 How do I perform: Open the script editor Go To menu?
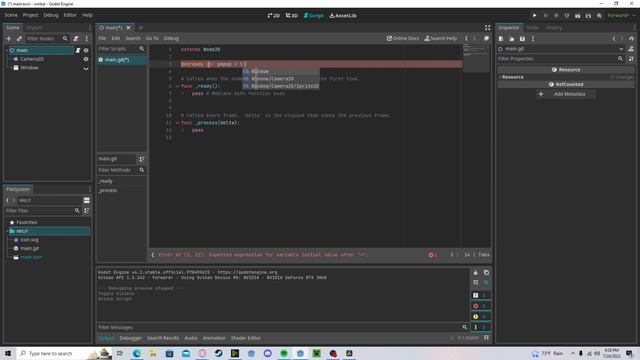click(152, 38)
